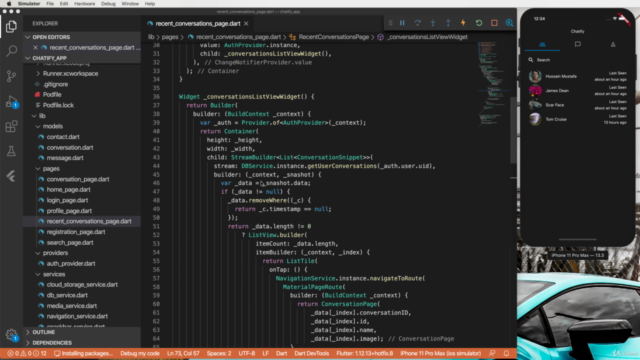The width and height of the screenshot is (640, 360).
Task: Open the Manage settings gear
Action: 11,335
